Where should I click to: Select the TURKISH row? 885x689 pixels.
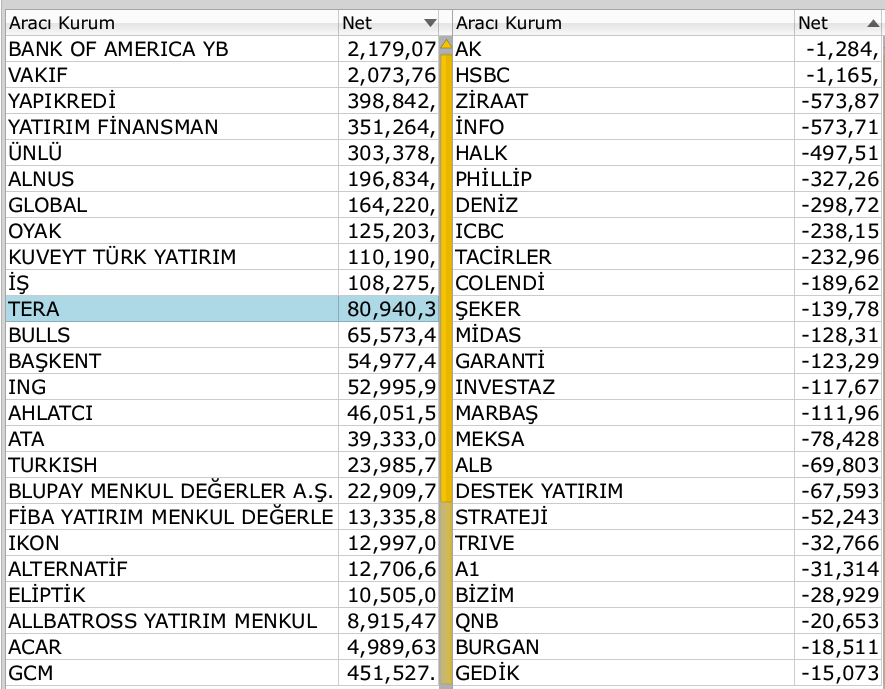(222, 465)
